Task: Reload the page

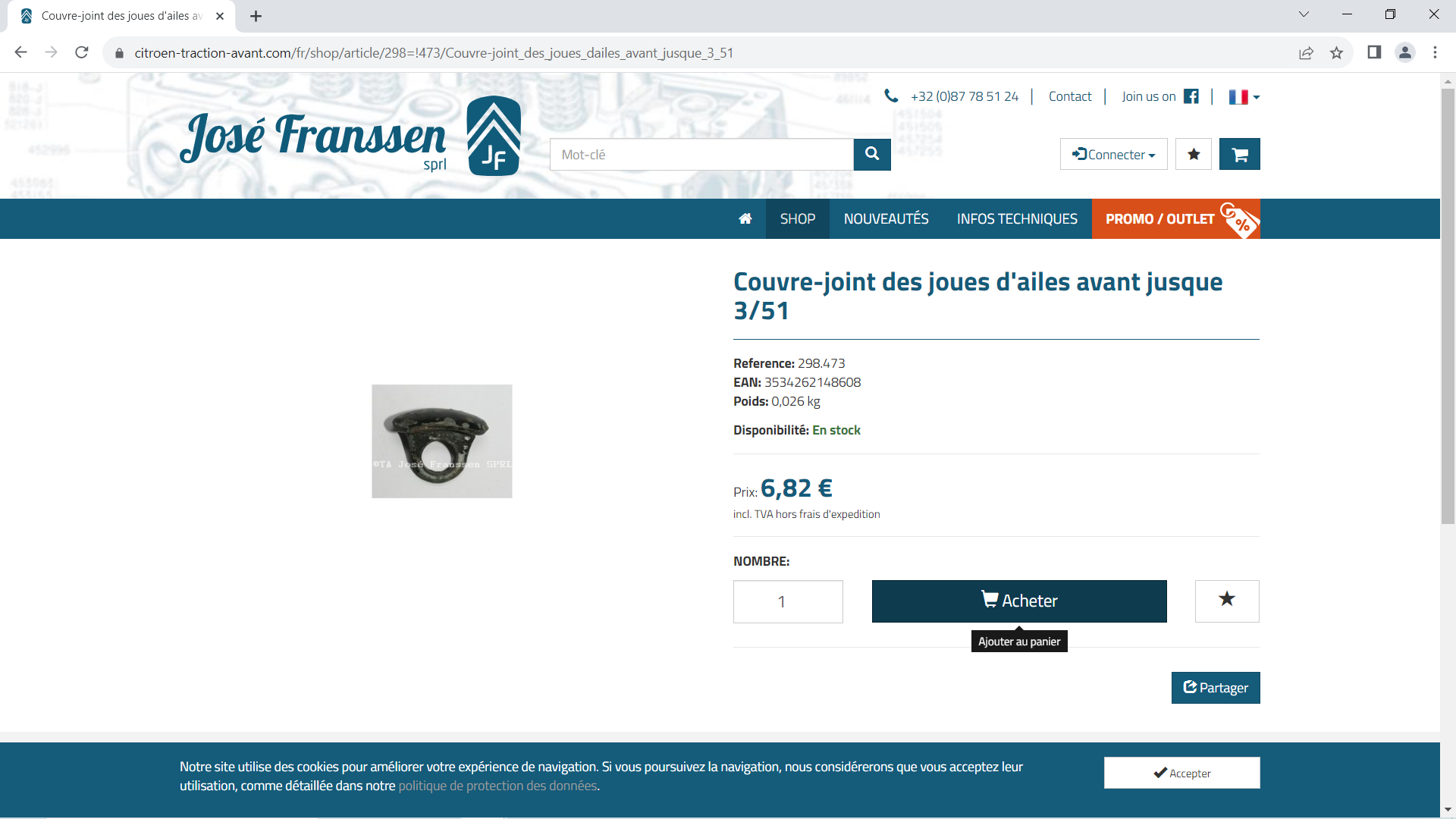Action: pyautogui.click(x=82, y=52)
